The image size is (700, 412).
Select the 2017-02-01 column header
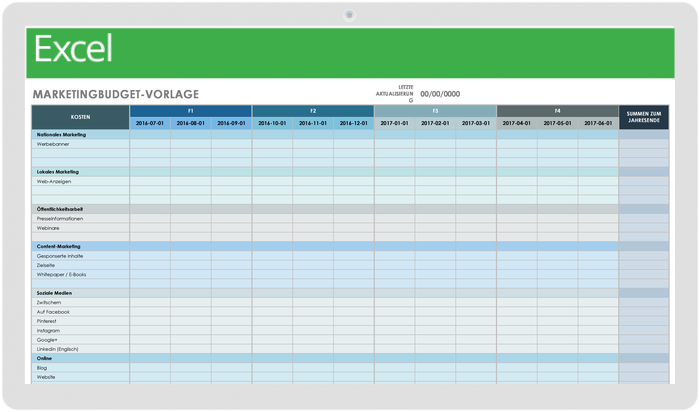(x=435, y=123)
